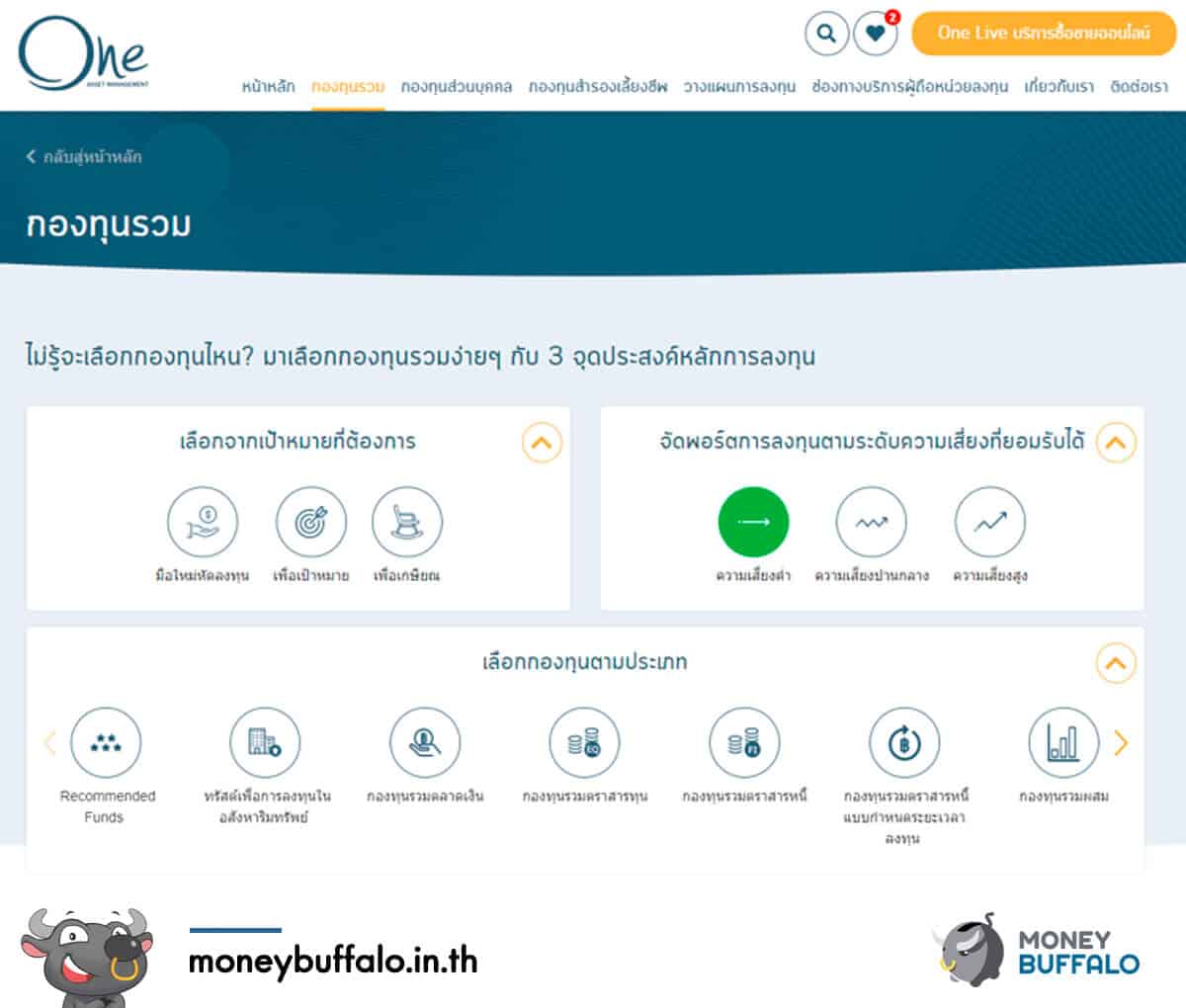Collapse the เลือกจากเป้าหมายที่ต้องการ panel

[x=542, y=443]
